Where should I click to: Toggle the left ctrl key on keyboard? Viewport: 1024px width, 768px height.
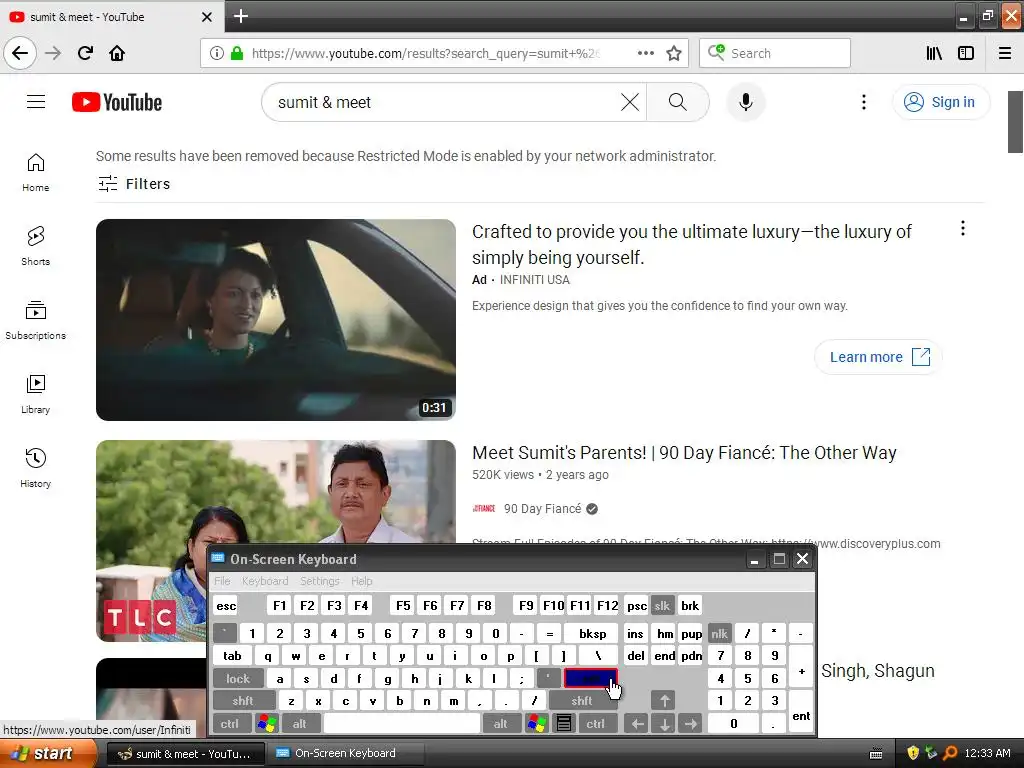click(229, 724)
